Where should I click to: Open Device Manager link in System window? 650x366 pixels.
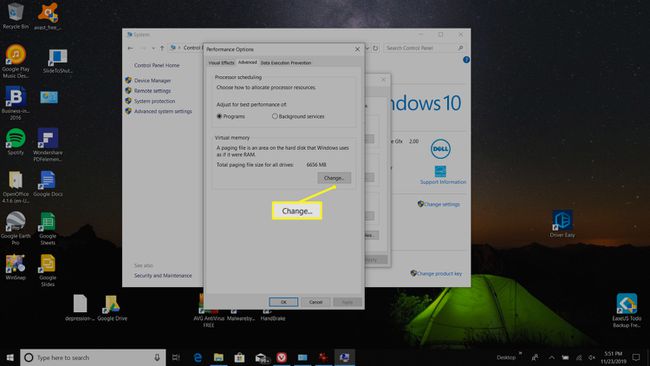click(x=152, y=80)
